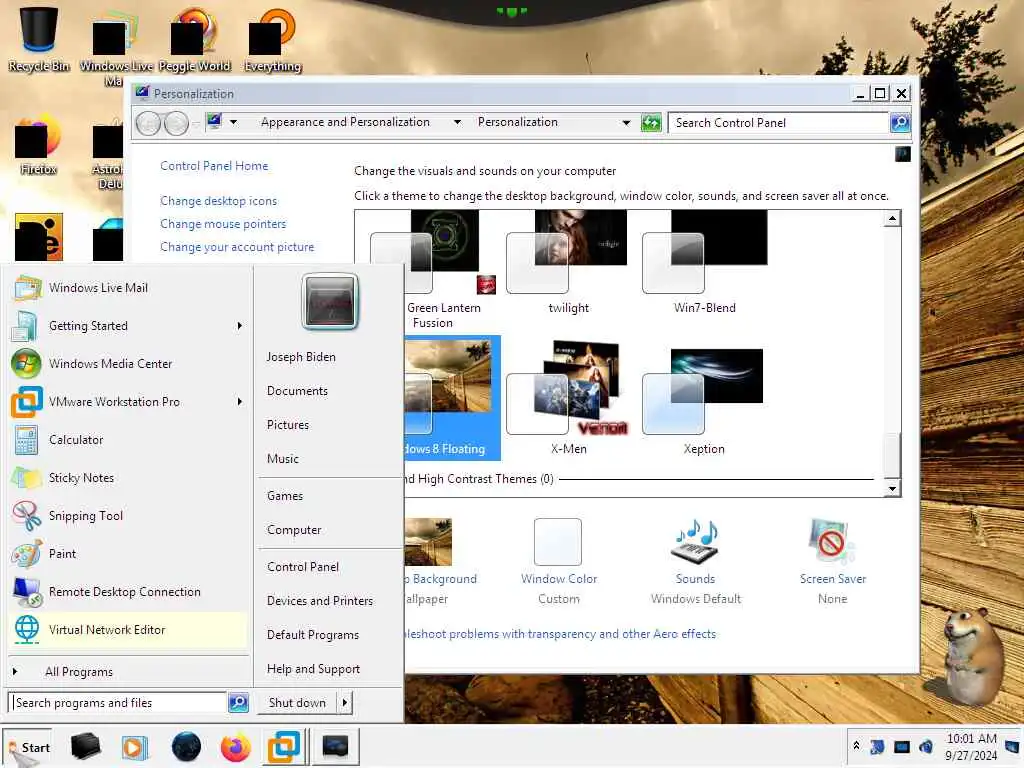Launch Getting Started from Start menu

[128, 326]
